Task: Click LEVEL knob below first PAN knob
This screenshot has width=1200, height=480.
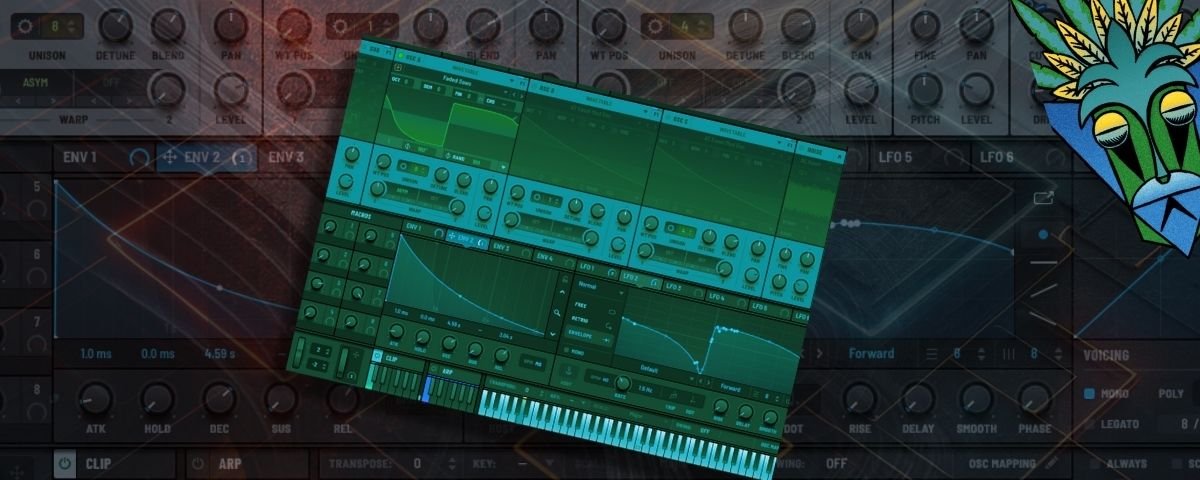Action: (232, 90)
